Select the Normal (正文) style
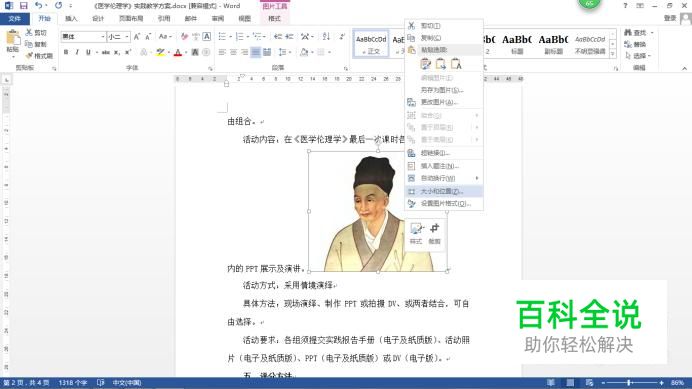The width and height of the screenshot is (692, 389). [x=371, y=44]
